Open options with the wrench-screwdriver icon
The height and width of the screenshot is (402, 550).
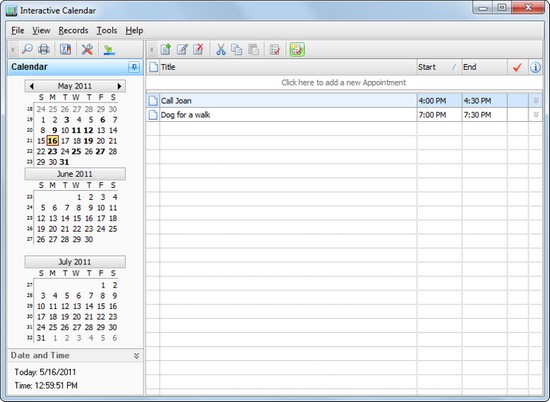click(87, 49)
